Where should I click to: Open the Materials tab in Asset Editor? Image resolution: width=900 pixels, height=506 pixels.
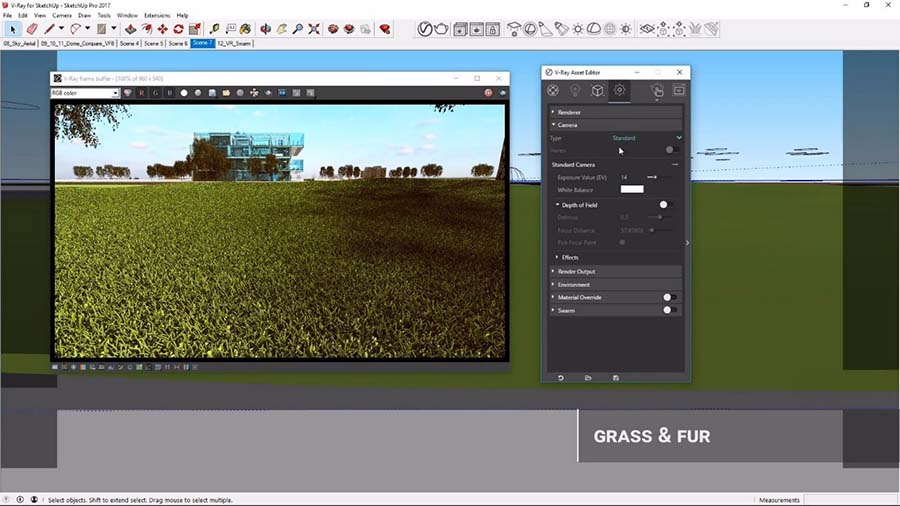click(x=553, y=91)
